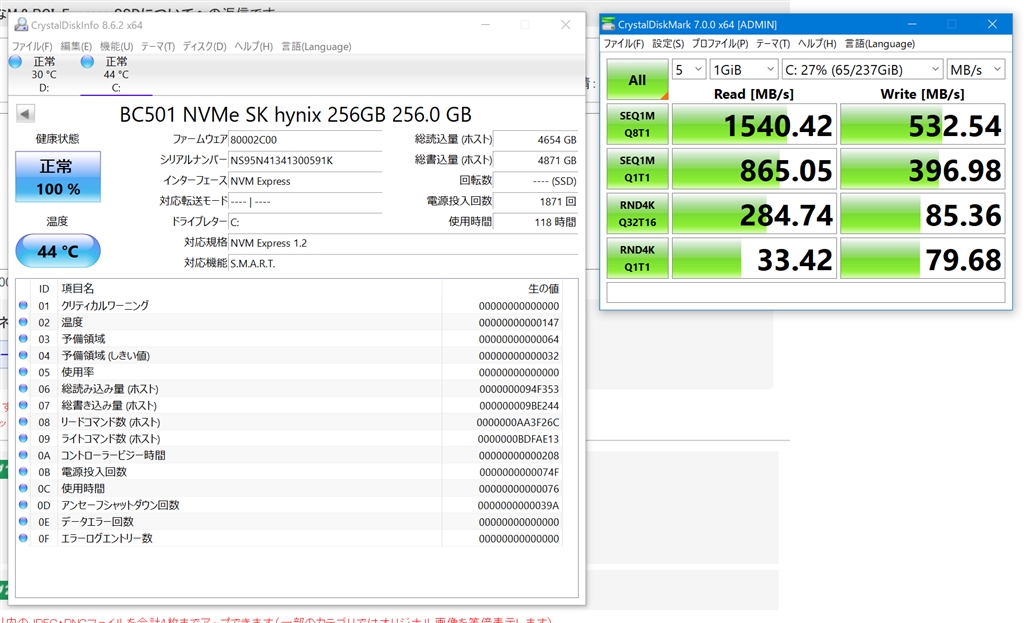Select disk D: status circle icon
Image resolution: width=1024 pixels, height=623 pixels.
click(16, 62)
